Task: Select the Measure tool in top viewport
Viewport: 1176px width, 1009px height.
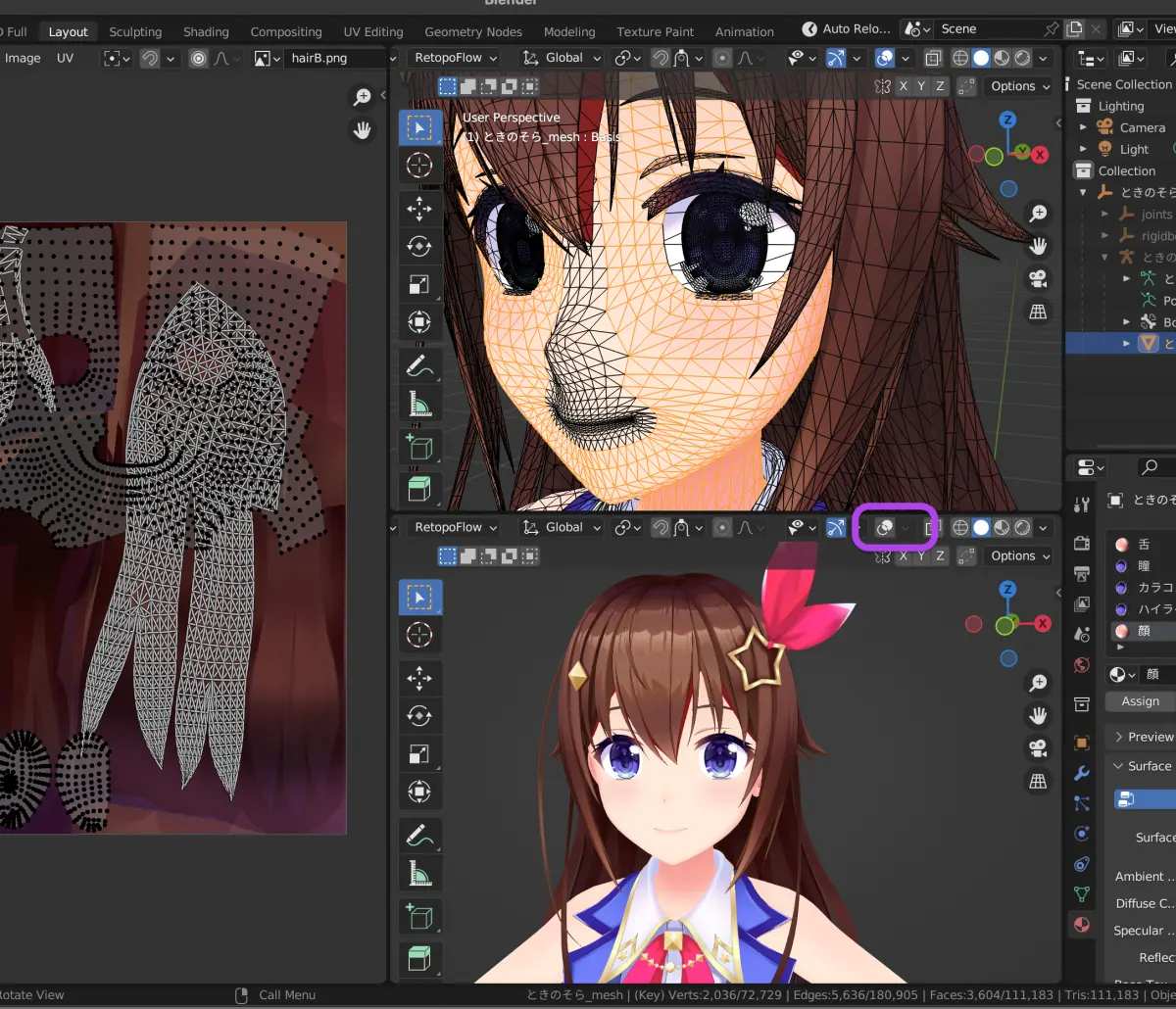Action: pyautogui.click(x=419, y=404)
